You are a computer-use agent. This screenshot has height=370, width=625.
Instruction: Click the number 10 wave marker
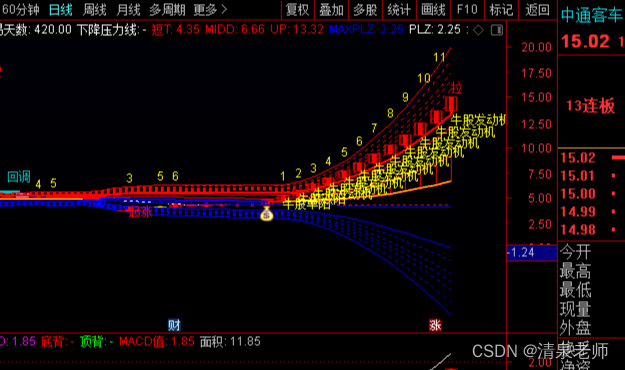(424, 78)
